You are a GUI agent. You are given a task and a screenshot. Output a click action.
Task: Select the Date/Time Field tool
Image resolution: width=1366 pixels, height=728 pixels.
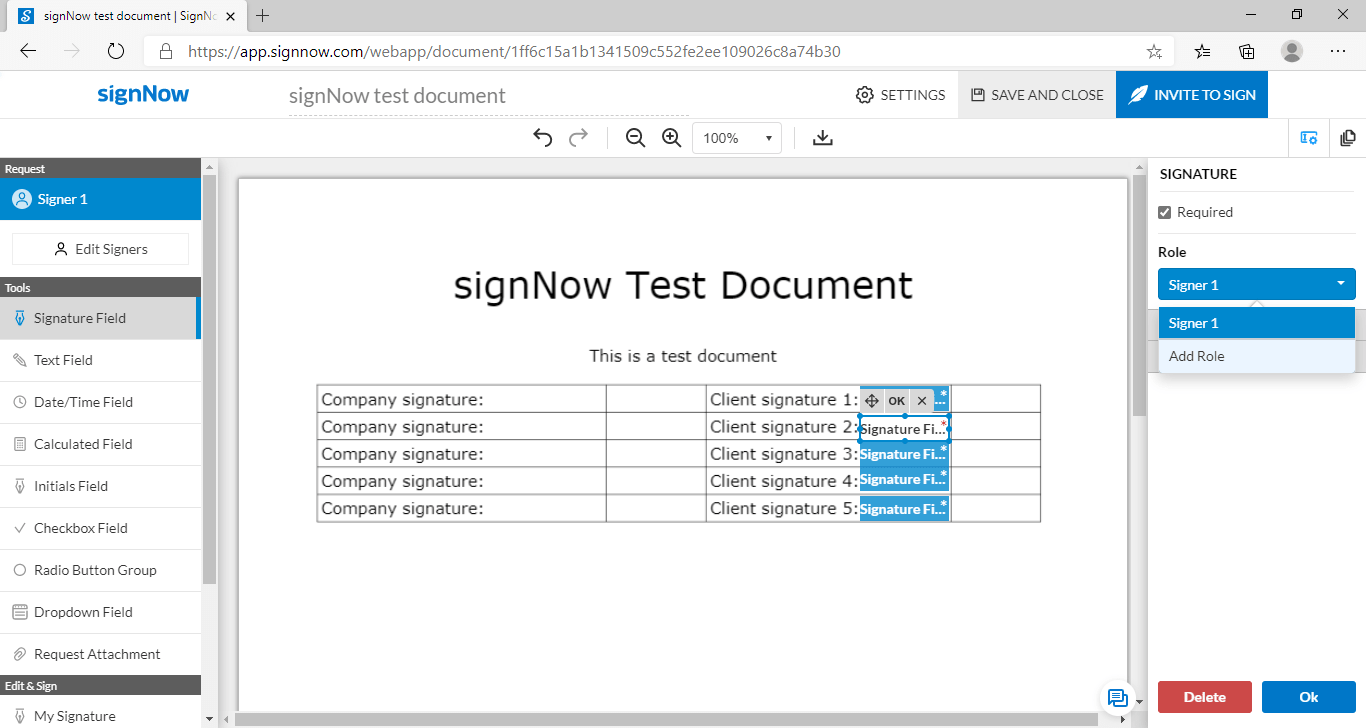(100, 402)
